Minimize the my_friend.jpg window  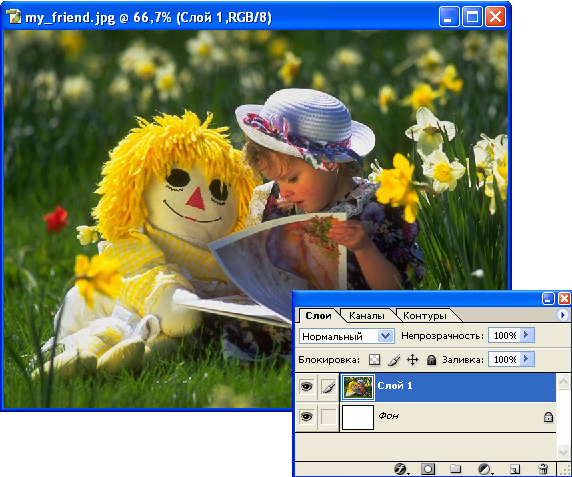(449, 17)
